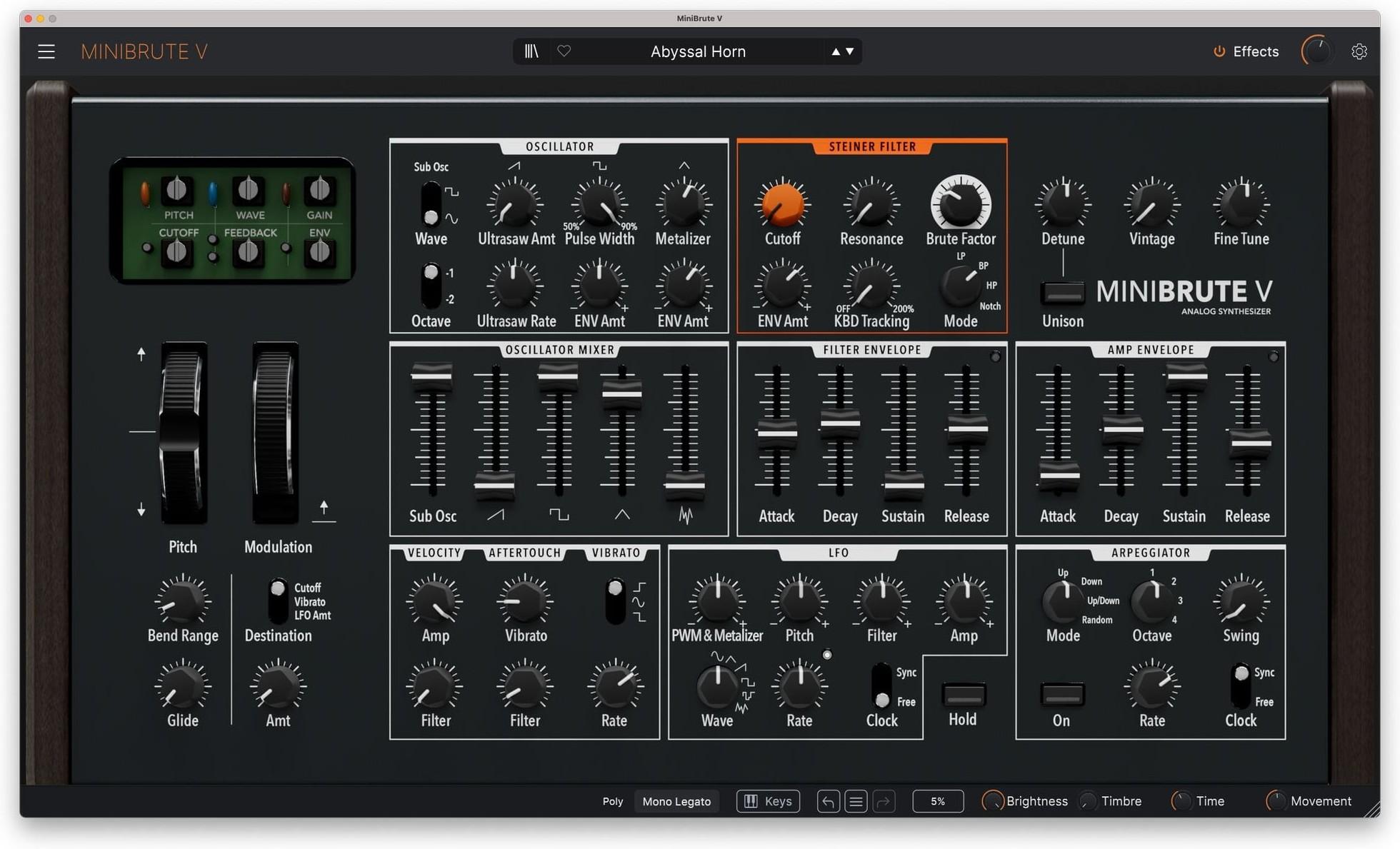Click the undo arrow in bottom bar
This screenshot has height=849, width=1400.
tap(828, 801)
